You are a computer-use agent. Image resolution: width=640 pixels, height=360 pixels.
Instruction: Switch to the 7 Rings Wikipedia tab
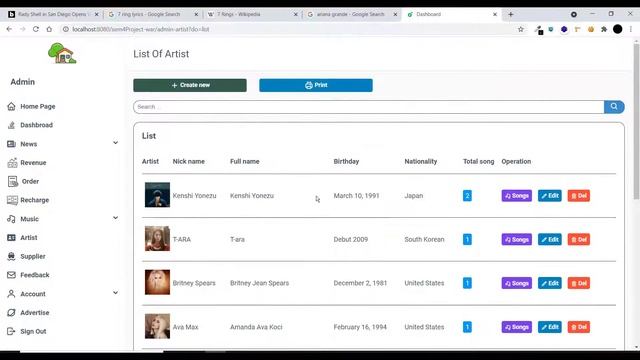click(252, 14)
